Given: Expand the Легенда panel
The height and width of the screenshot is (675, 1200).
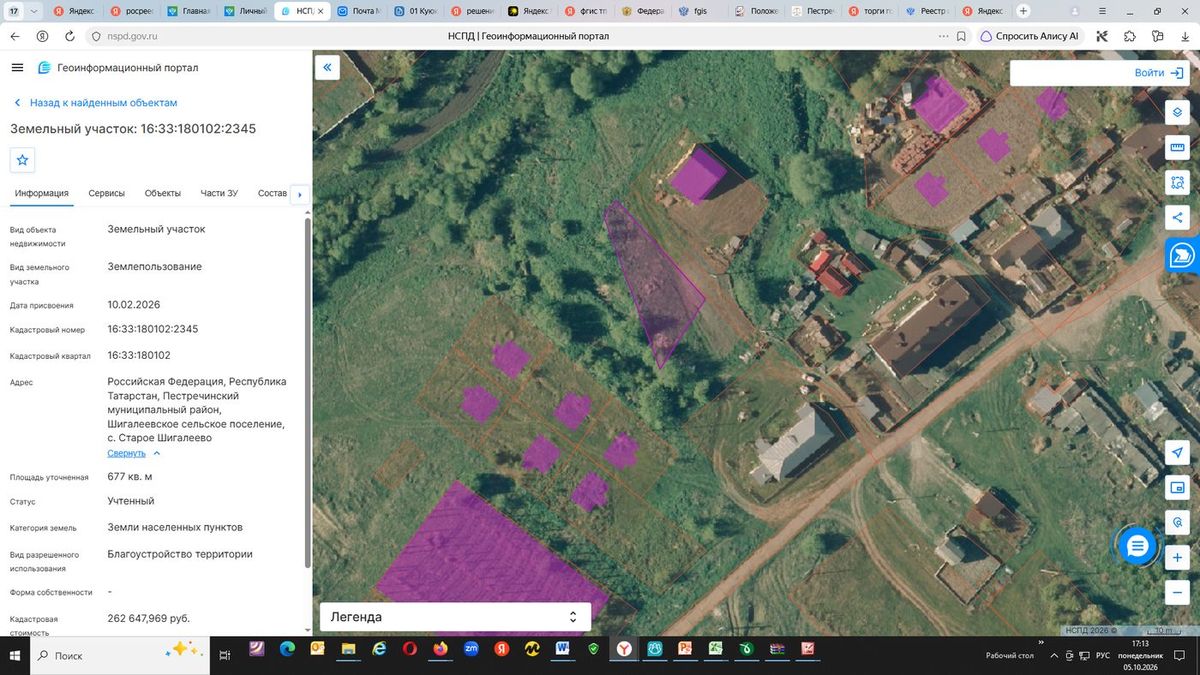Looking at the screenshot, I should pyautogui.click(x=455, y=617).
